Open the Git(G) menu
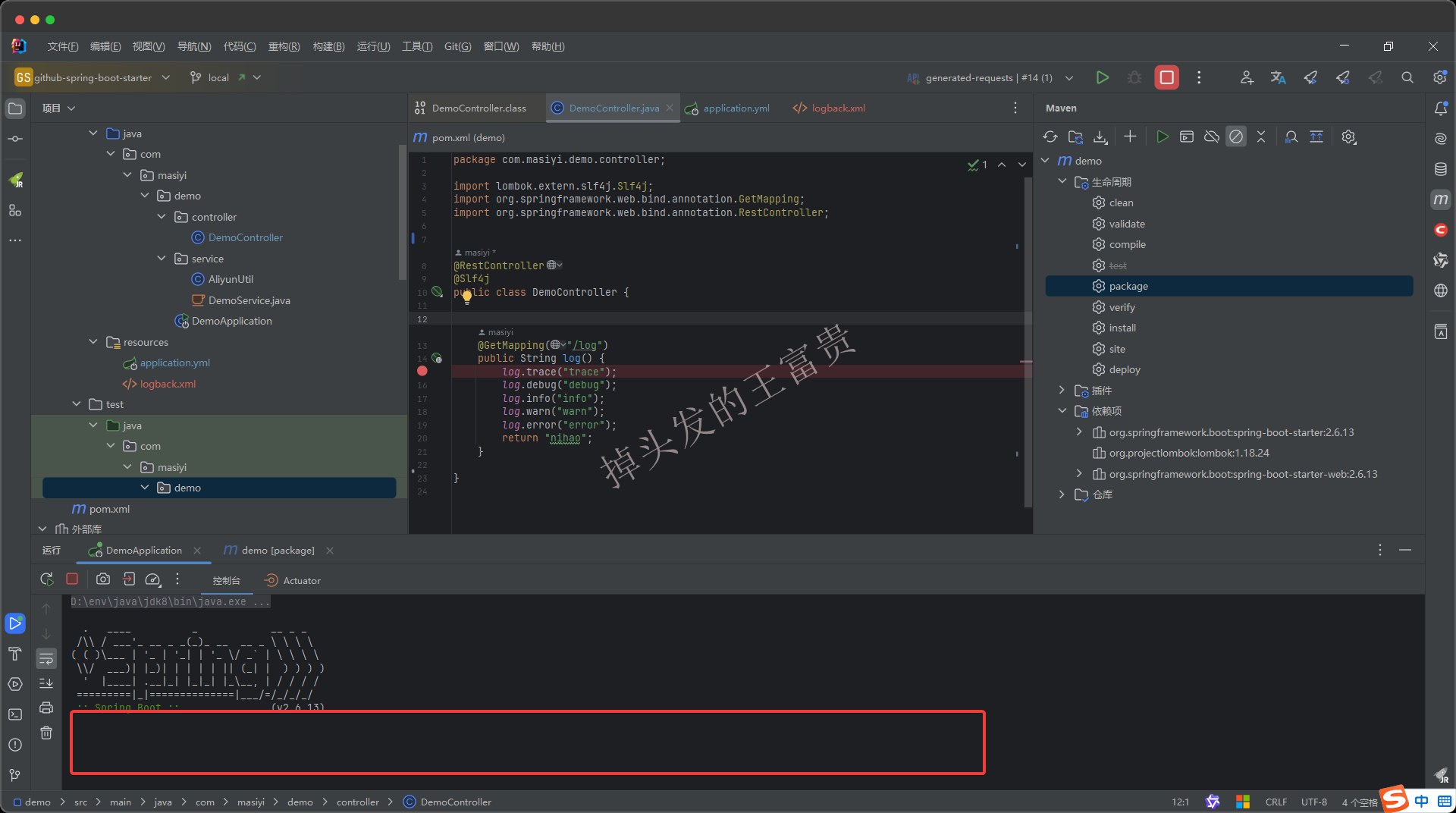This screenshot has width=1456, height=813. coord(457,46)
